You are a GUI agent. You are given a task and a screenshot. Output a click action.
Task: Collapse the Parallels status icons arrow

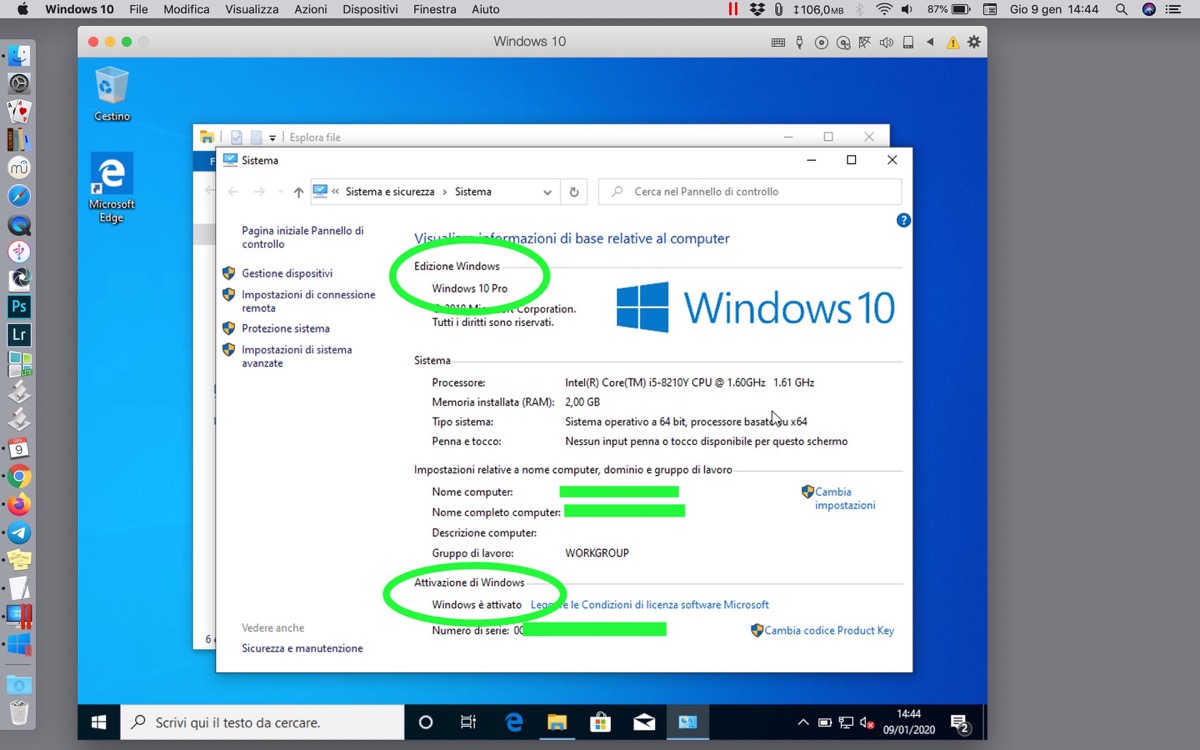(930, 42)
